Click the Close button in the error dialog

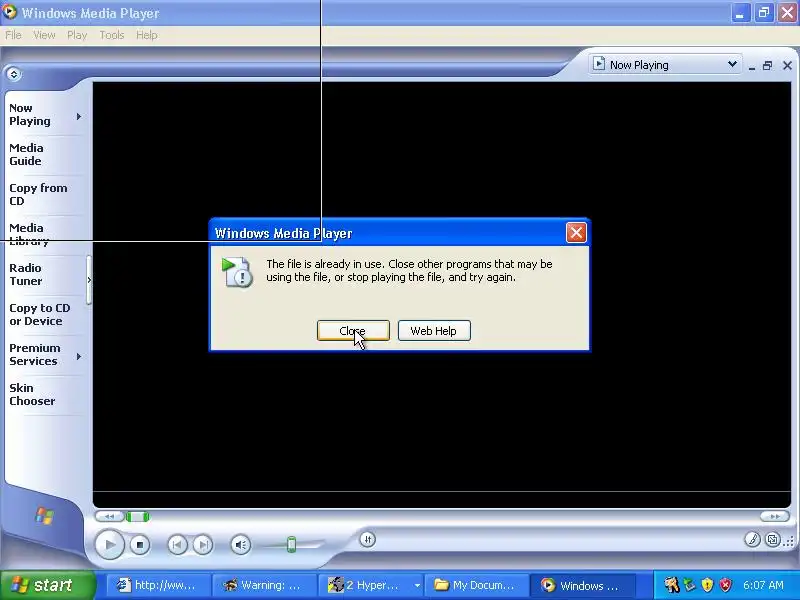tap(353, 331)
